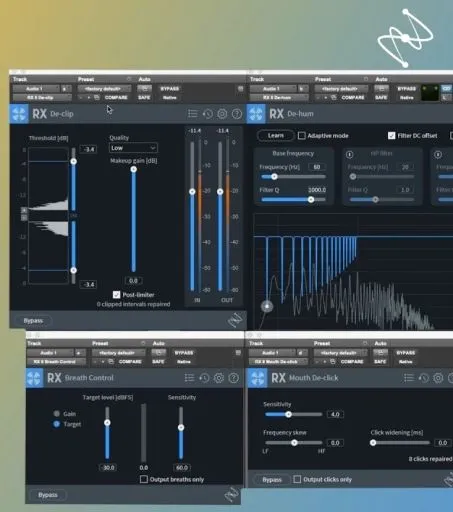Enable Output clicks only checkbox
This screenshot has height=512, width=453.
click(297, 479)
